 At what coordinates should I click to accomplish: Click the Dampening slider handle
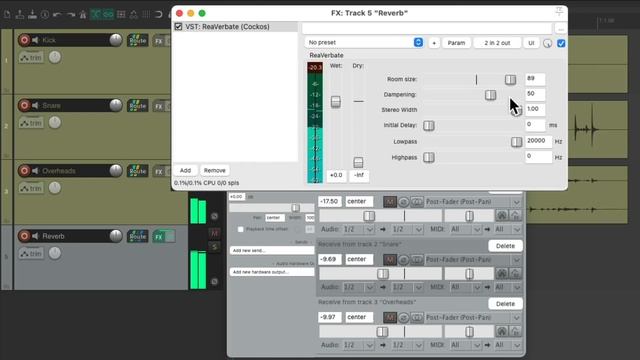491,95
